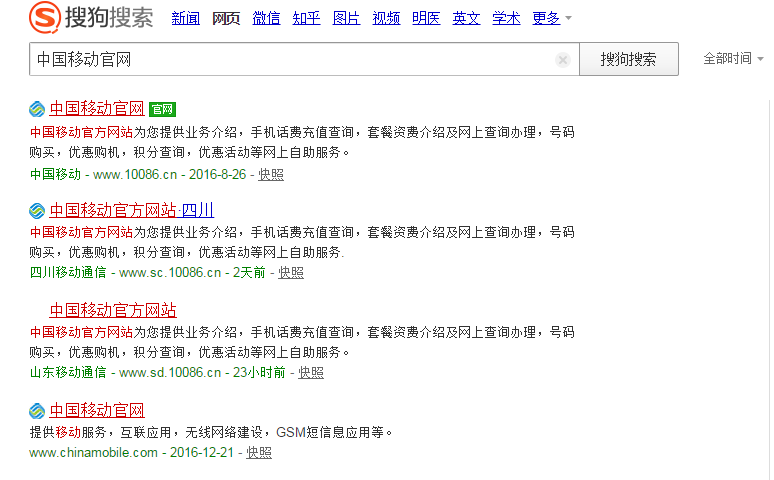774x480 pixels.
Task: Click the 搜狗搜索 logo text
Action: click(109, 18)
